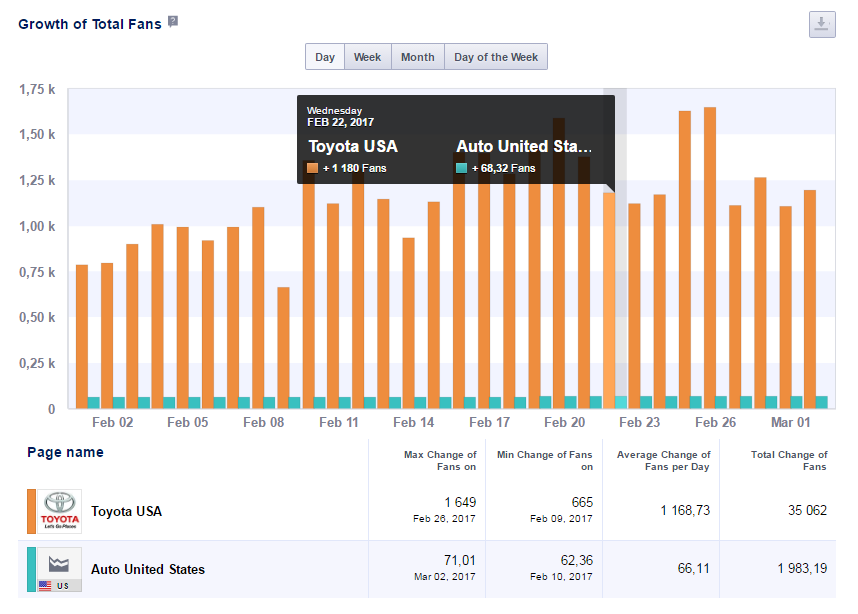
Task: Click the help question mark icon
Action: [173, 22]
